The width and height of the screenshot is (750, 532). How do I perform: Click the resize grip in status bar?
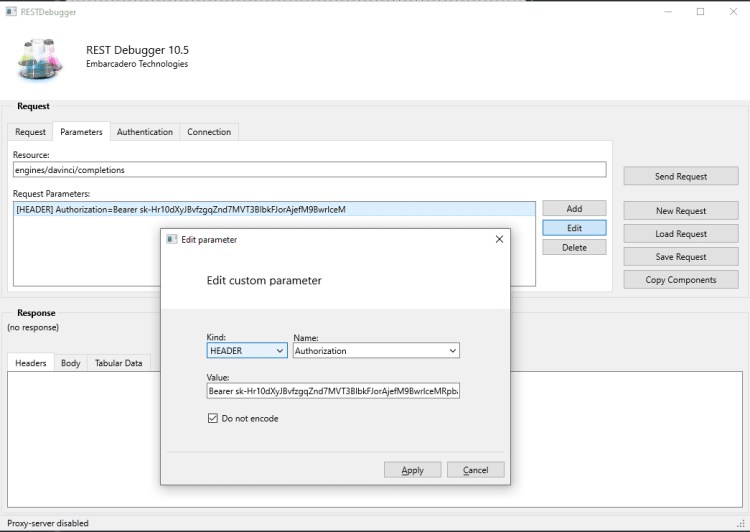741,524
